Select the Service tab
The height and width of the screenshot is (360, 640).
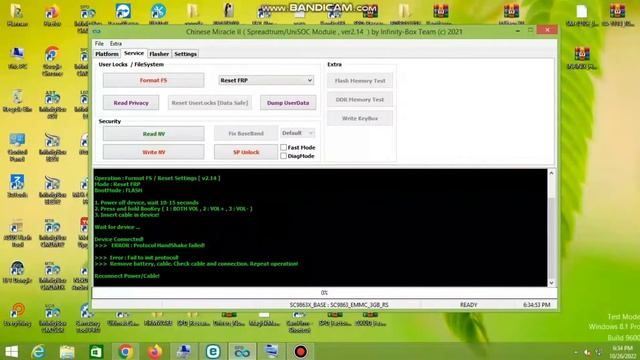click(134, 53)
